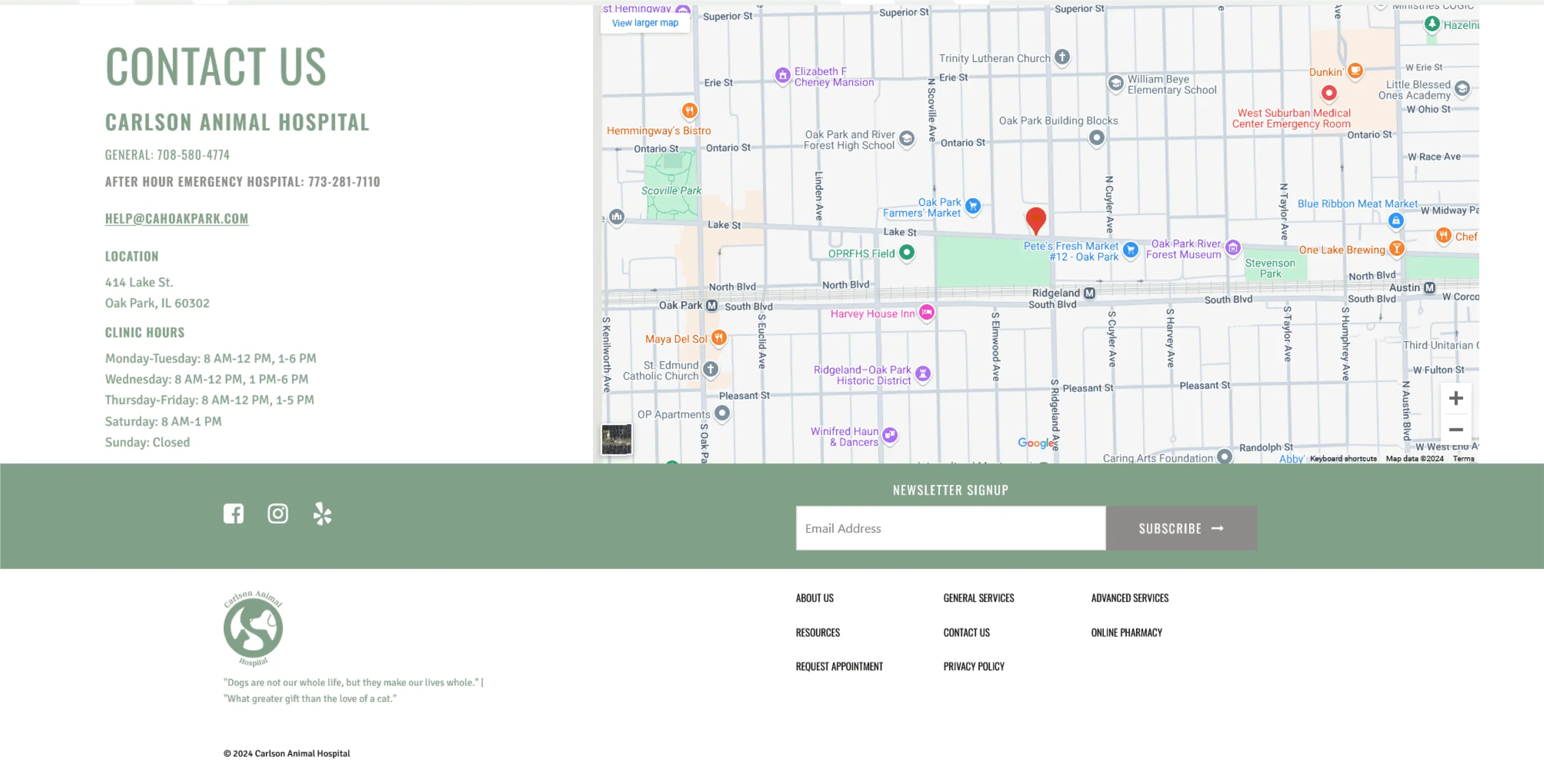The image size is (1544, 784).
Task: Zoom out on the map
Action: coord(1455,430)
